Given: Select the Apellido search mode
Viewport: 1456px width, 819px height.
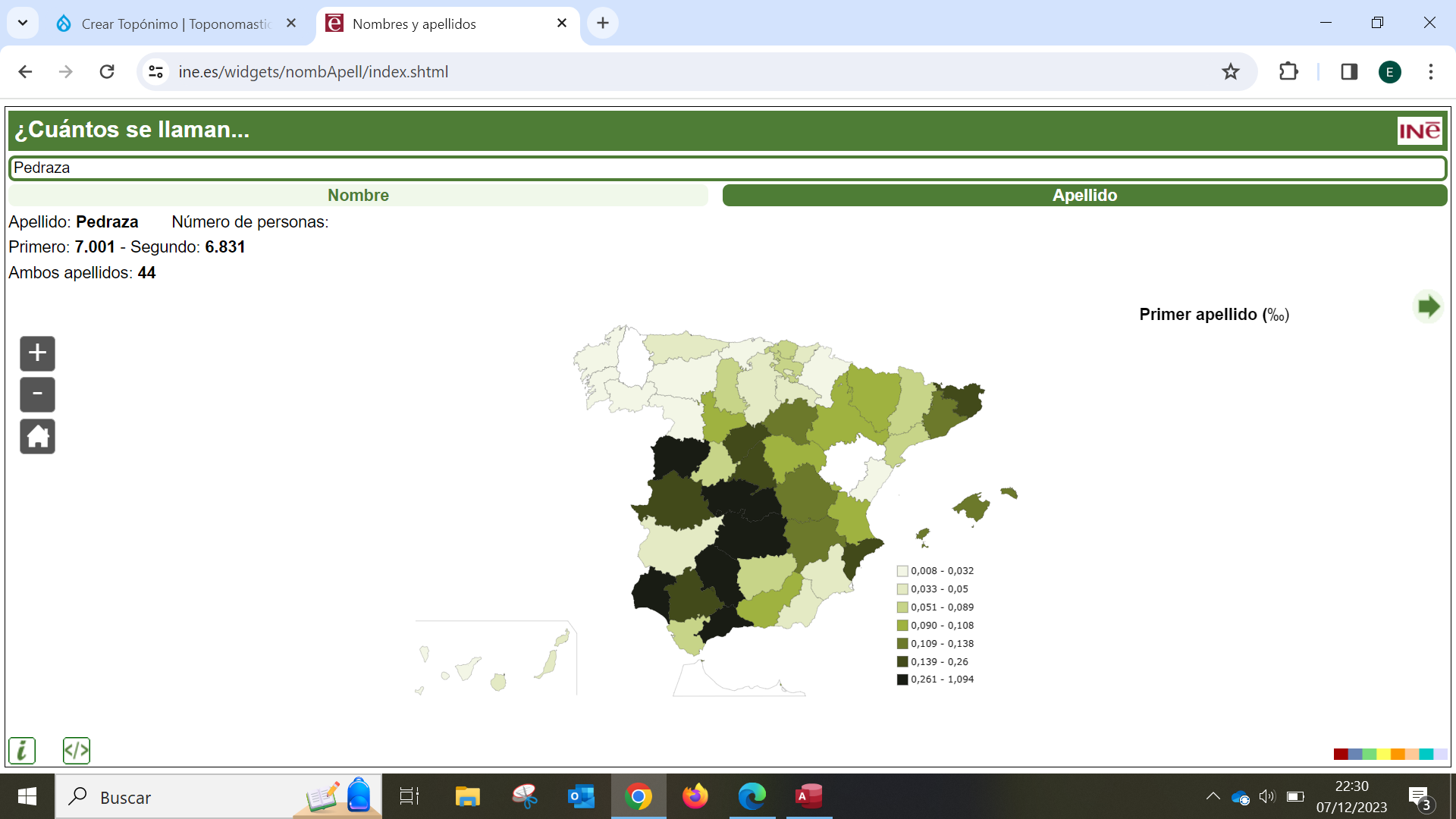Looking at the screenshot, I should [1084, 195].
